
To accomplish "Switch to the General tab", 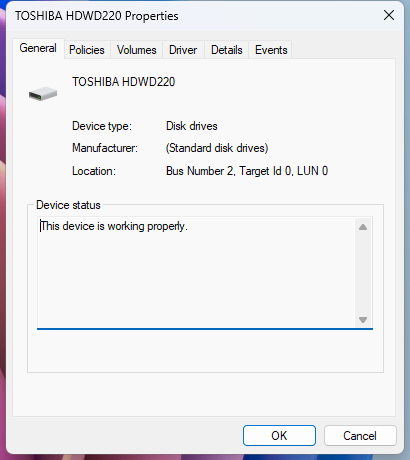I will (x=38, y=48).
